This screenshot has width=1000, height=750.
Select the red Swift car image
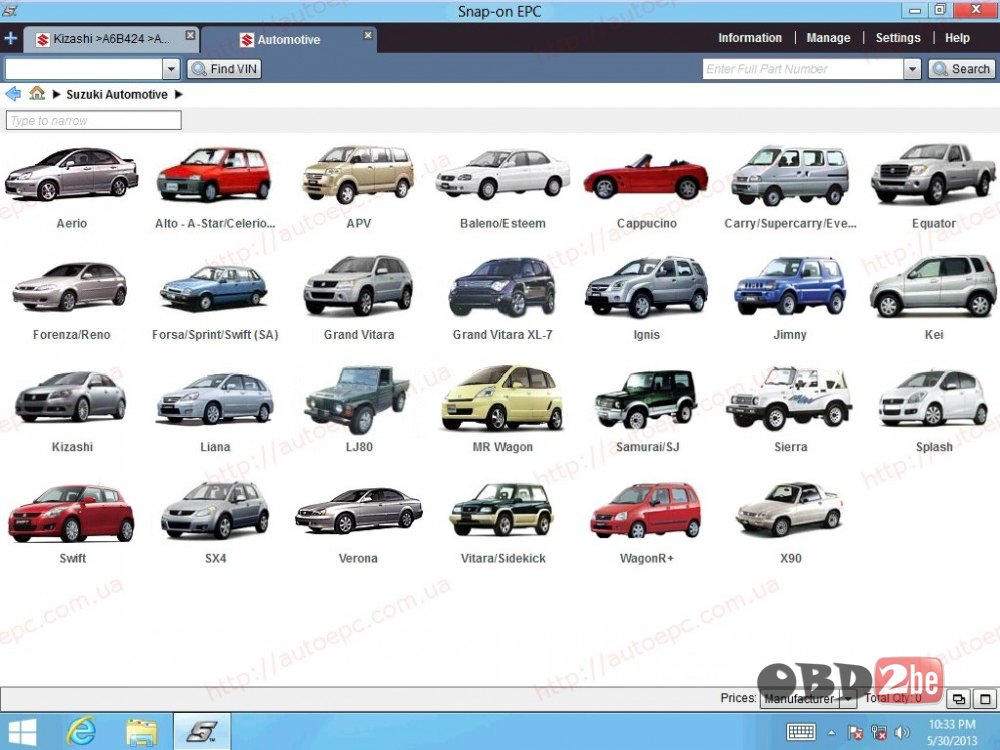[71, 513]
